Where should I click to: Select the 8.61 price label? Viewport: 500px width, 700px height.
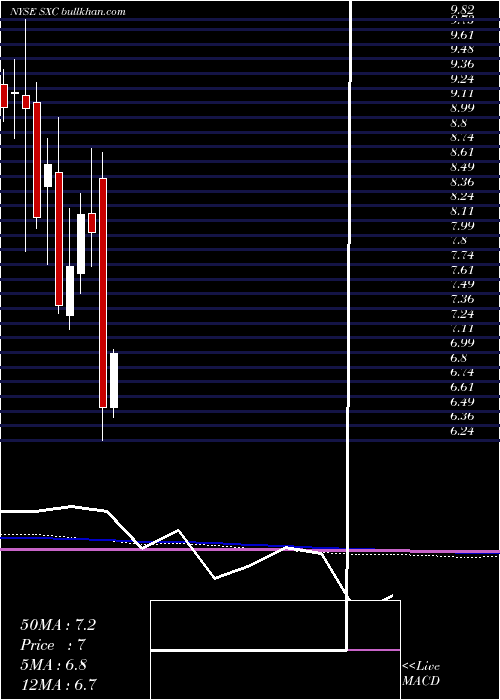click(x=462, y=152)
